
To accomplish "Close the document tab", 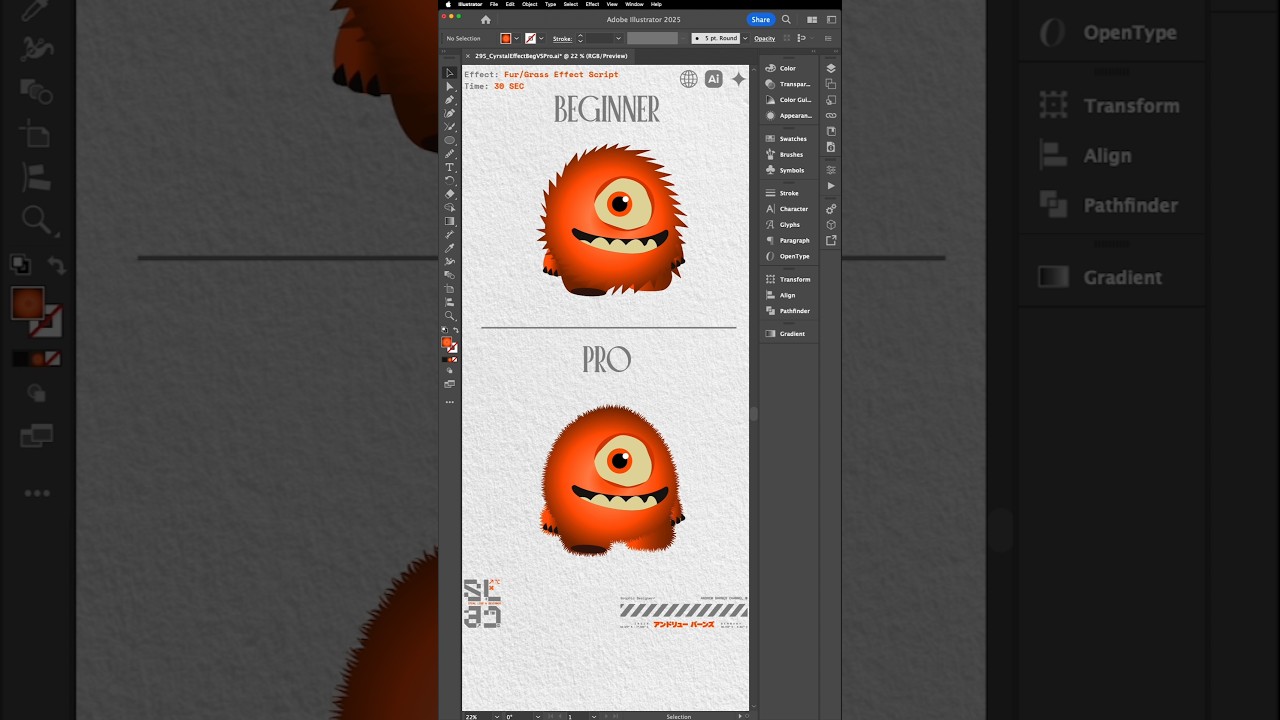I will click(x=467, y=56).
